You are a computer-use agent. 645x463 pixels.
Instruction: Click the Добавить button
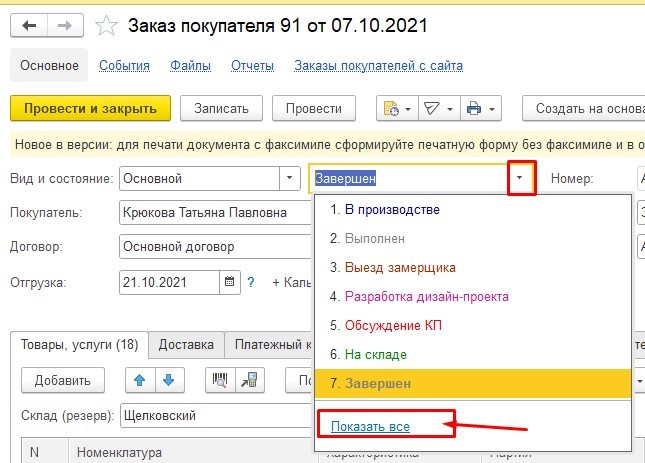(x=63, y=380)
